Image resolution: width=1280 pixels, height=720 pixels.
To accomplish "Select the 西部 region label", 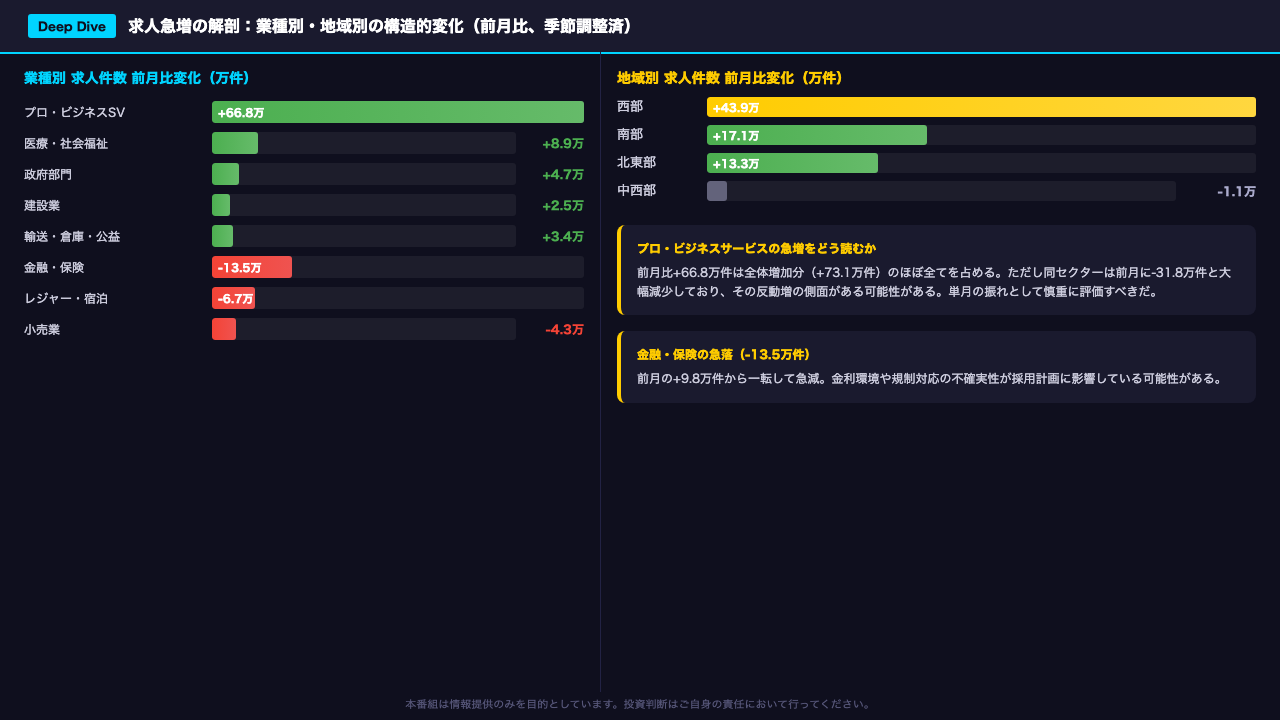I will [630, 106].
